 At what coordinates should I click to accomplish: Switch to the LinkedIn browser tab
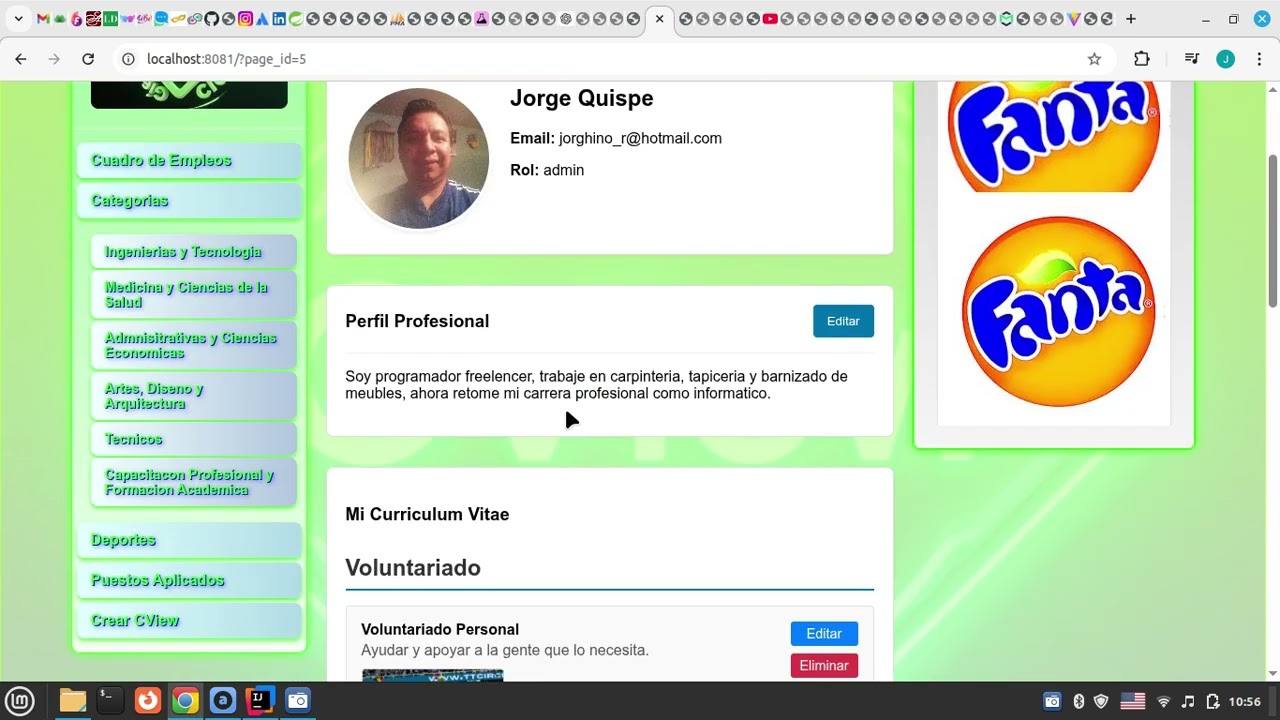point(279,19)
